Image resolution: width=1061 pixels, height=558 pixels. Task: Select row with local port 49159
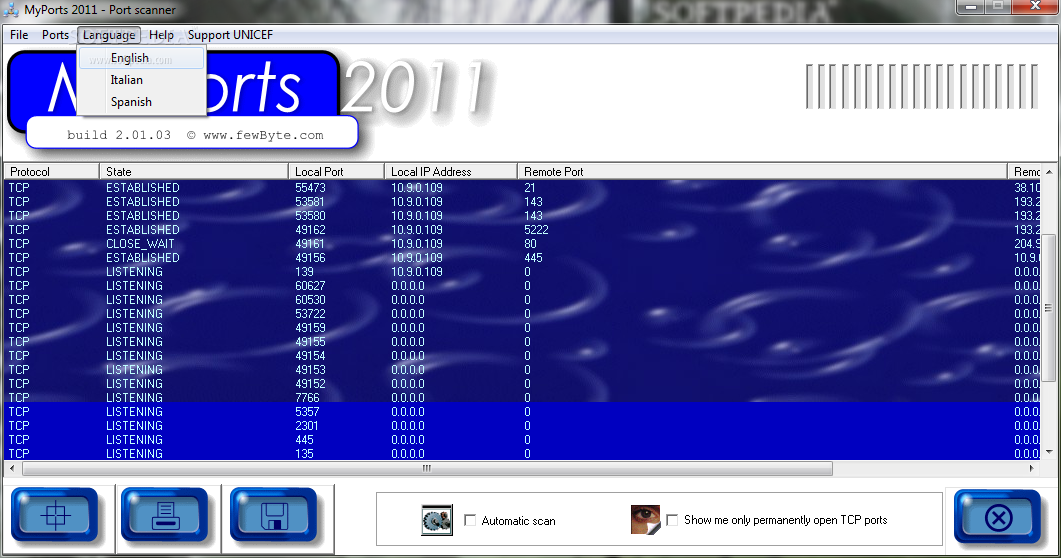click(x=523, y=327)
